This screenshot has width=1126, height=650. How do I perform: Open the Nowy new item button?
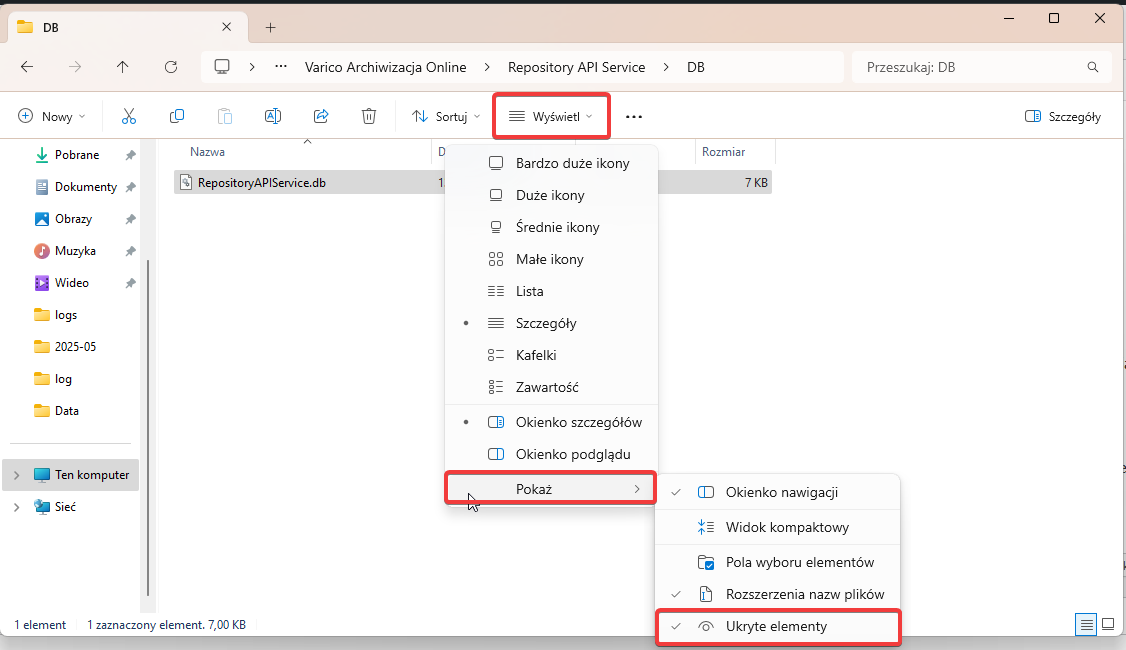click(x=52, y=116)
